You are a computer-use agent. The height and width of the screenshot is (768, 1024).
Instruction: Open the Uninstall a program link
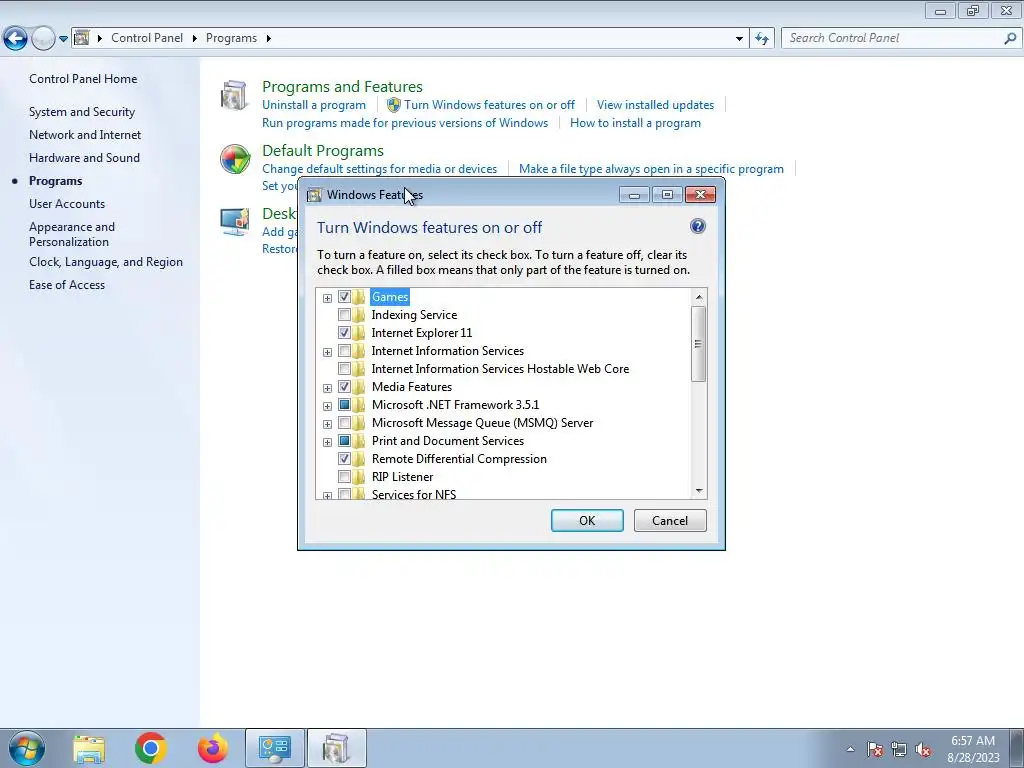point(314,105)
